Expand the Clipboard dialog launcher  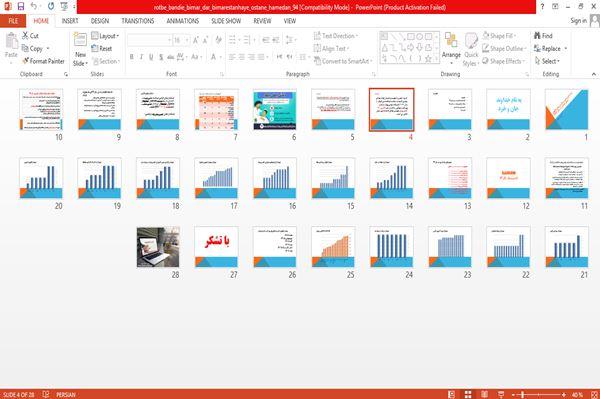click(x=66, y=74)
